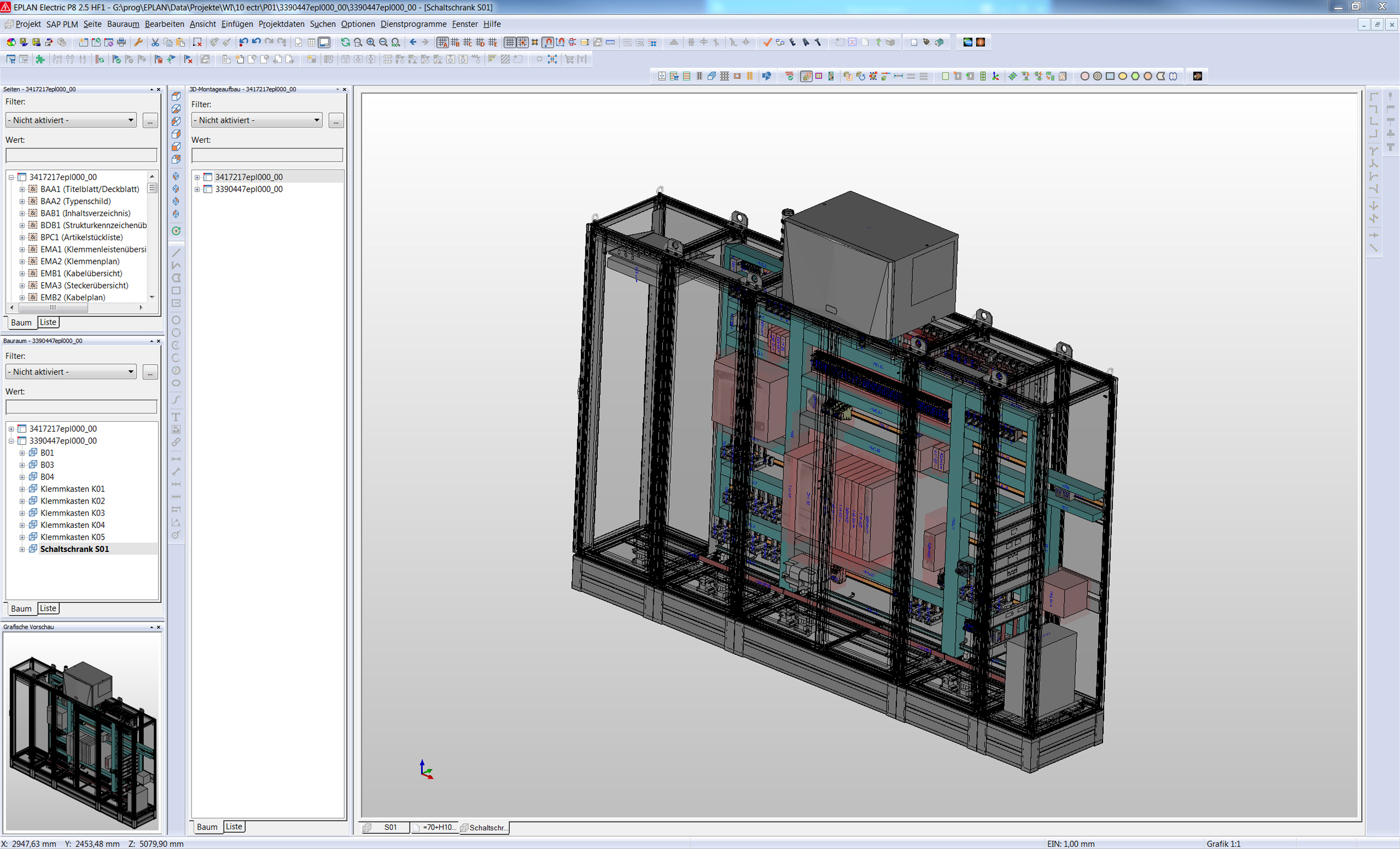
Task: Click the cut scissors icon
Action: click(155, 42)
